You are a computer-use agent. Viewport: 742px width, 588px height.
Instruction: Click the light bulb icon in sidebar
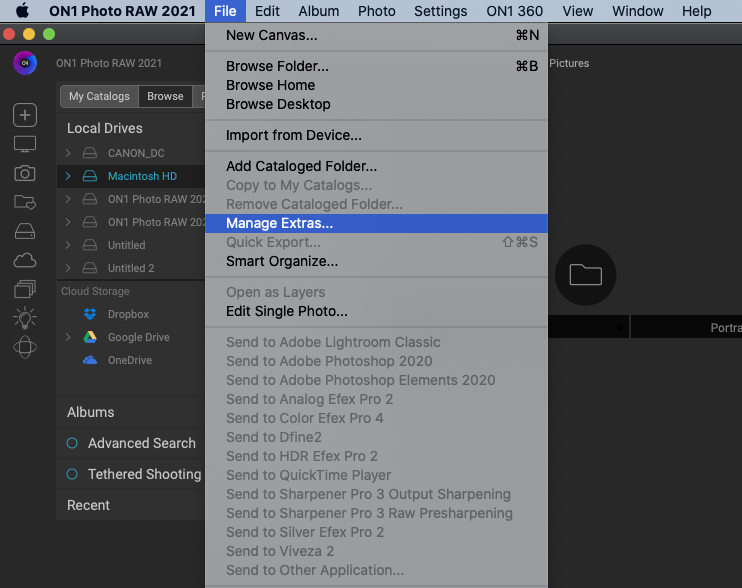click(25, 318)
